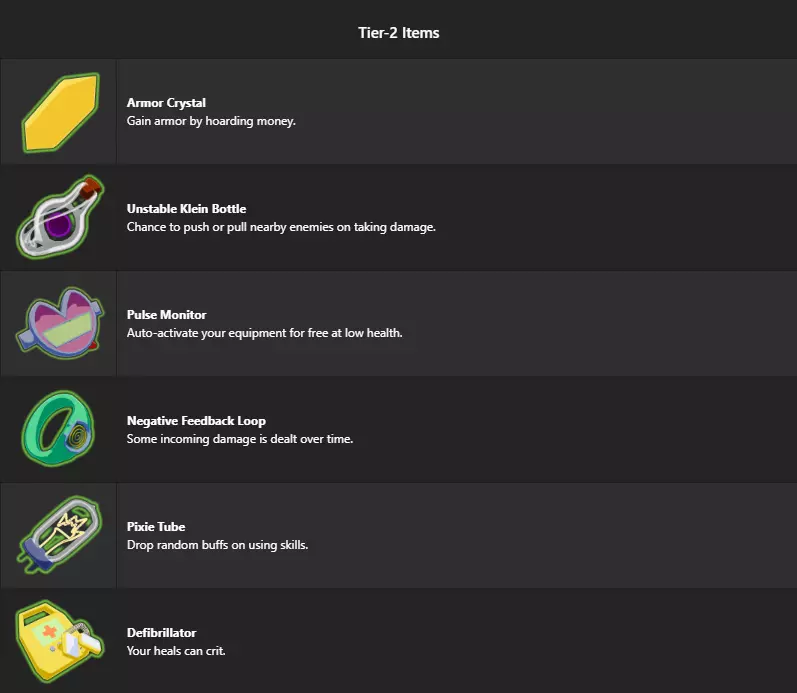The height and width of the screenshot is (693, 797).
Task: Click the Pixie Tube item icon
Action: (59, 536)
